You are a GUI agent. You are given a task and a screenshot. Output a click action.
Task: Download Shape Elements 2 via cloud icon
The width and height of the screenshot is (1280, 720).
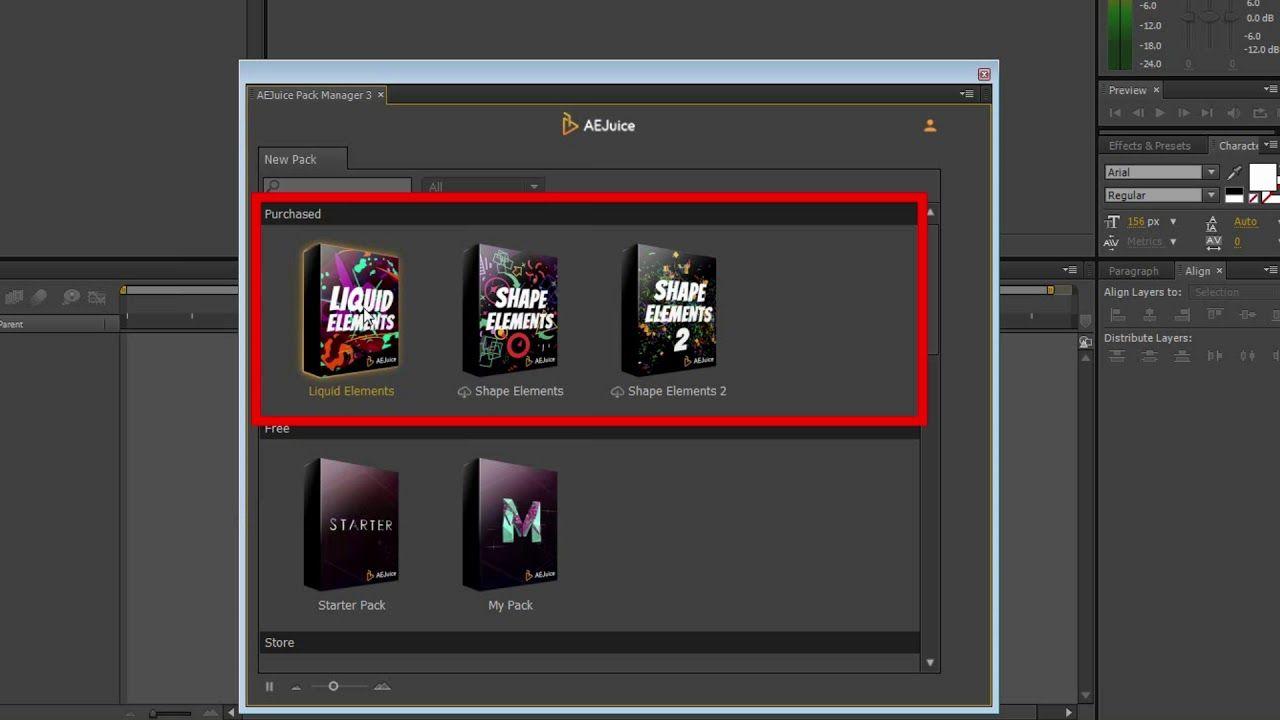(617, 392)
